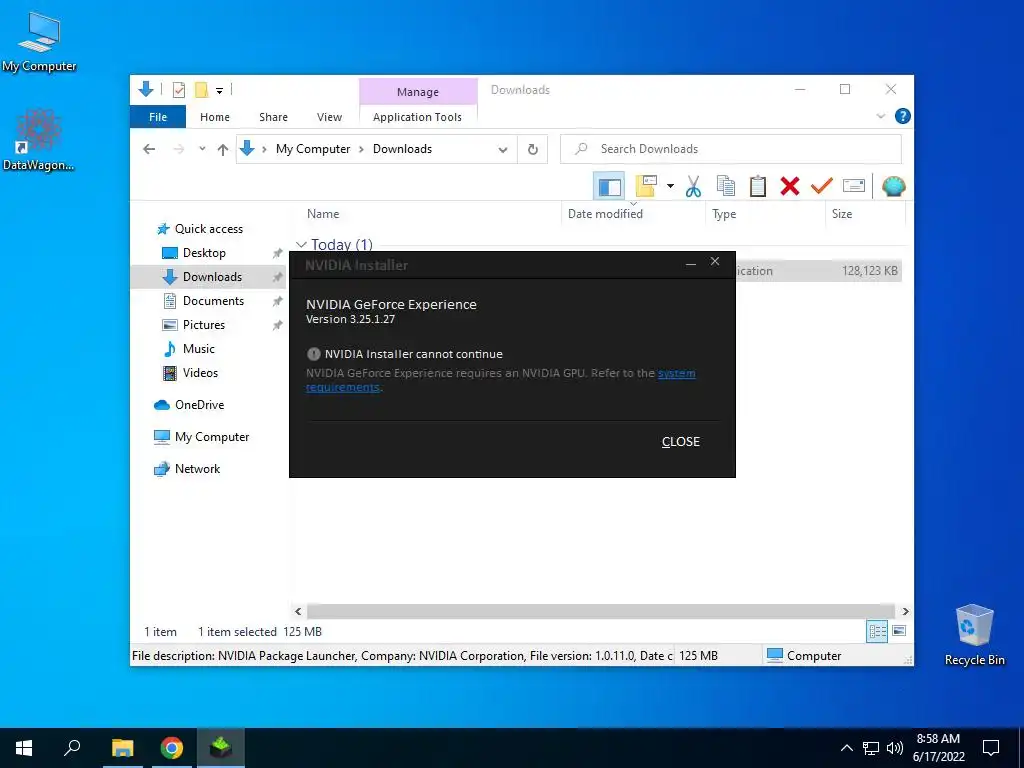Select the My Computer desktop icon
The width and height of the screenshot is (1024, 768).
tap(39, 42)
